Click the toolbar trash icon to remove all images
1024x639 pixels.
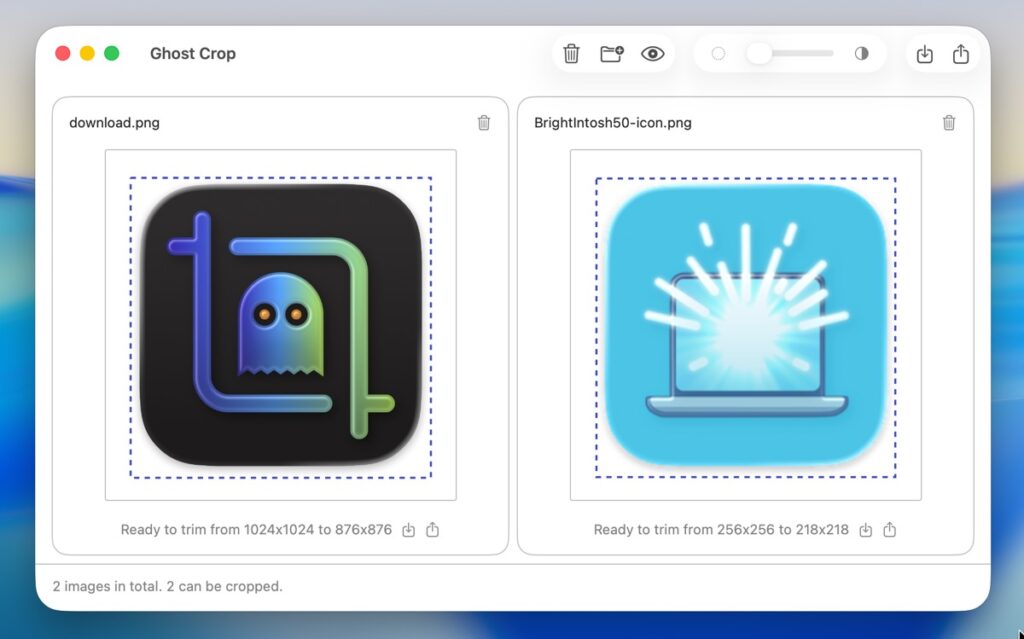pyautogui.click(x=571, y=54)
